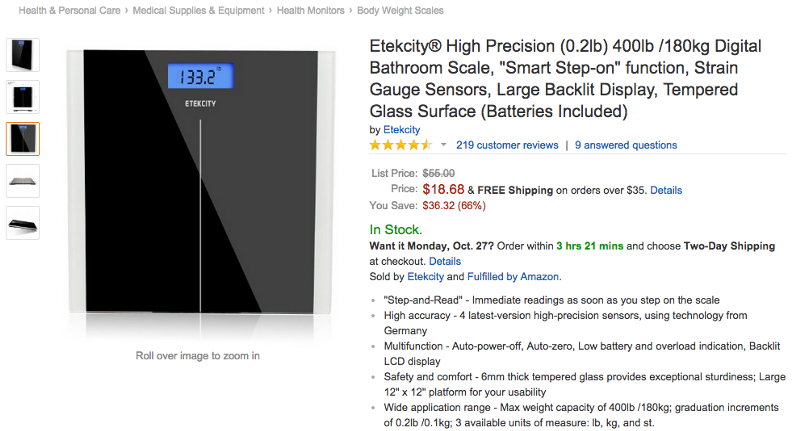
Task: Open the Details link after 'at checkout'
Action: click(445, 261)
